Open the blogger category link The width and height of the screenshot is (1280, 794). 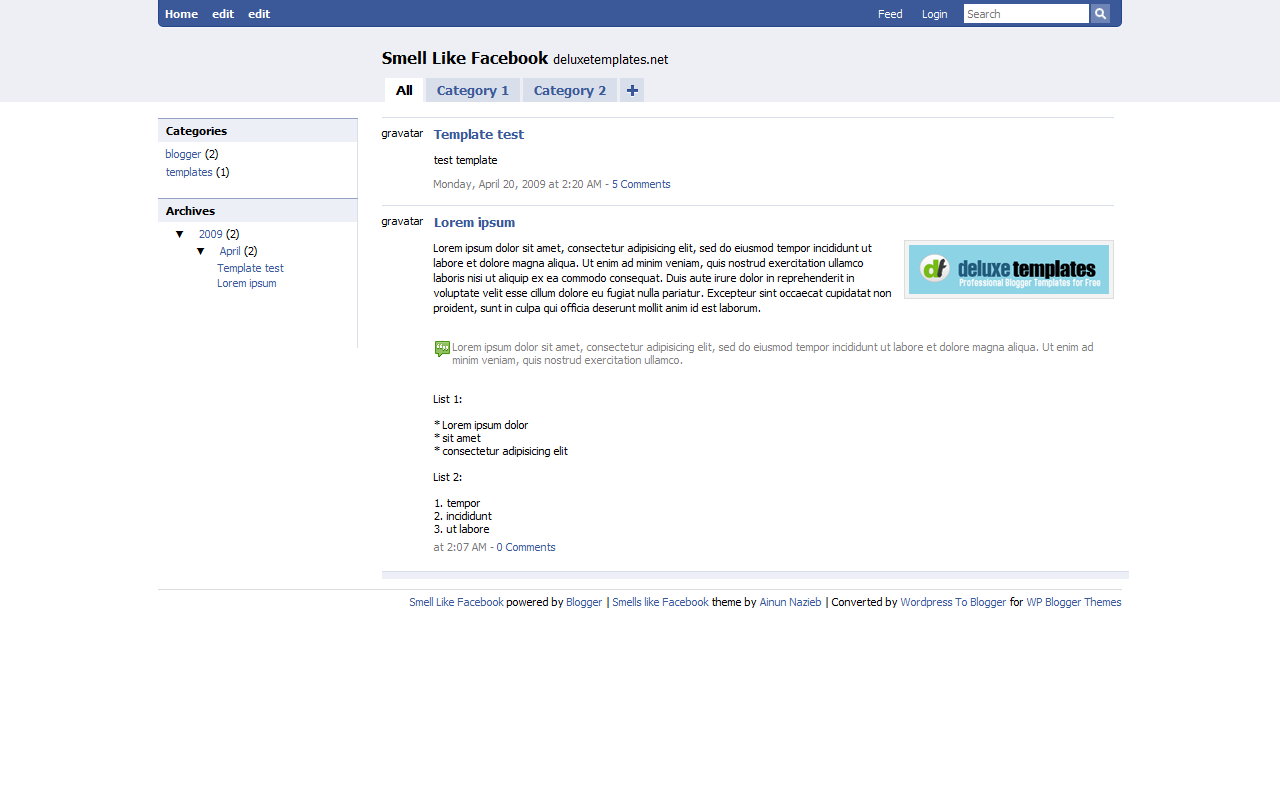[183, 154]
